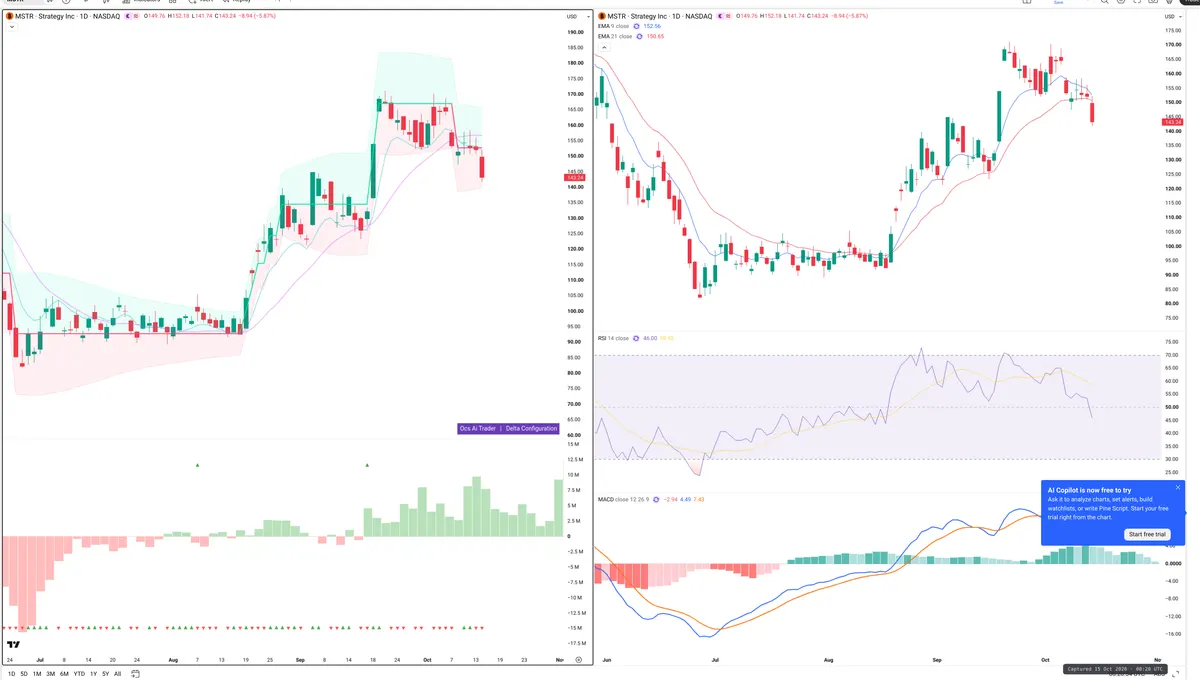Viewport: 1200px width, 680px height.
Task: Select the 1M time range
Action: [37, 674]
